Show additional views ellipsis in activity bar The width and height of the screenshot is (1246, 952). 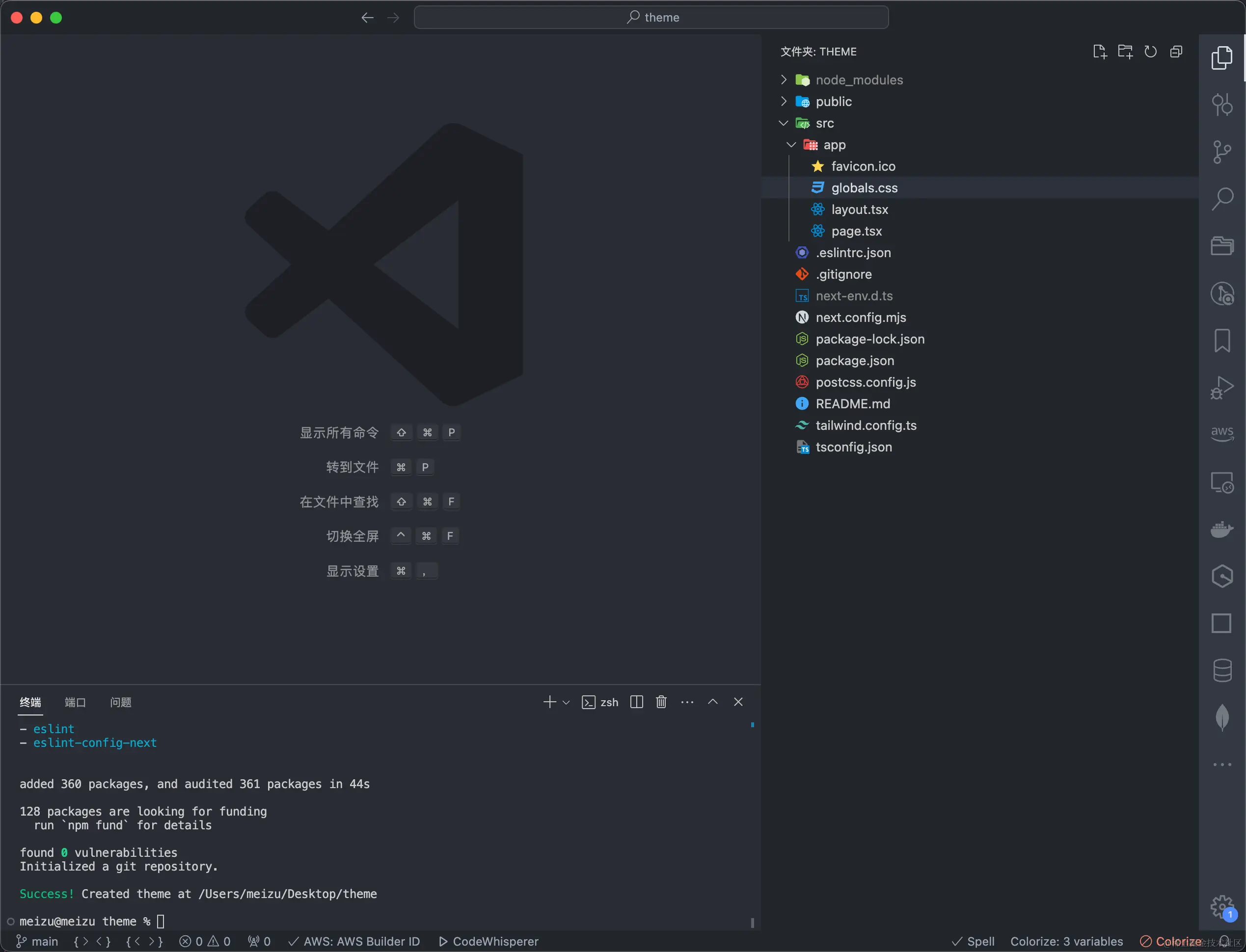pyautogui.click(x=1221, y=765)
